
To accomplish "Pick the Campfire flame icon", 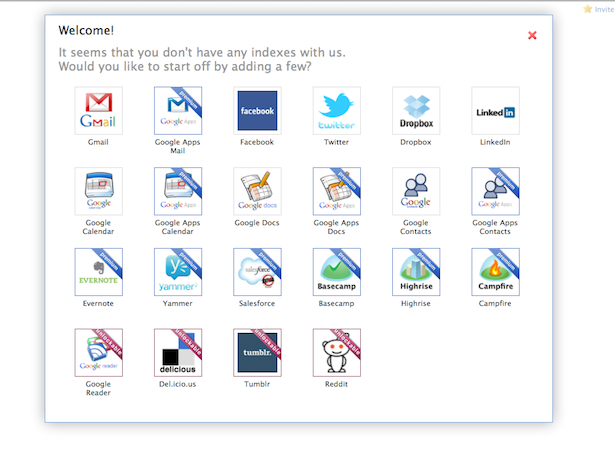I will pos(495,272).
